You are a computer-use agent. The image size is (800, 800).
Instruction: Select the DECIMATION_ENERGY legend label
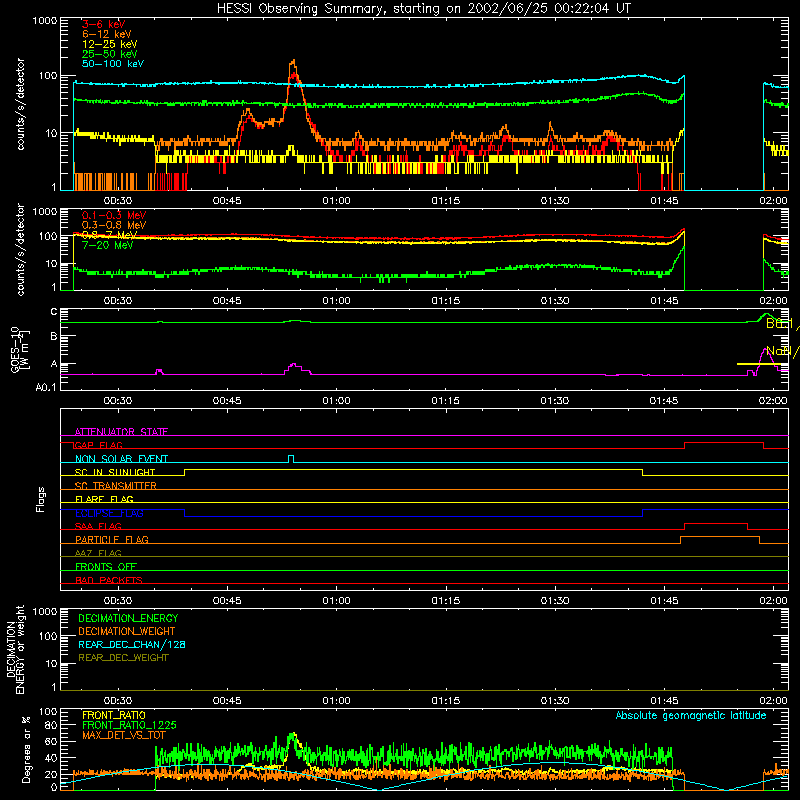[128, 618]
